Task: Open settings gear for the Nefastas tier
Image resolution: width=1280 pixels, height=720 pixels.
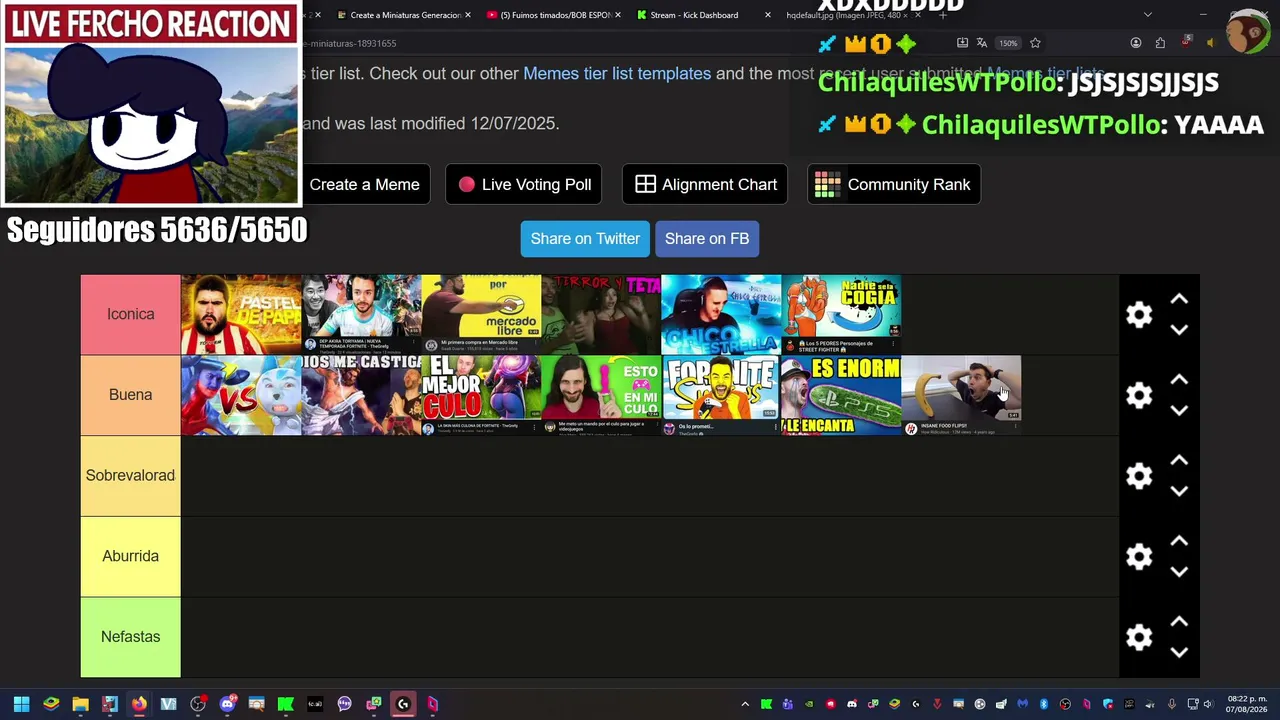Action: 1139,637
